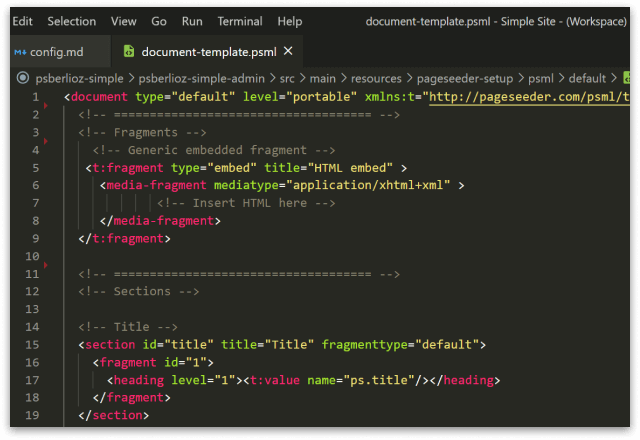This screenshot has height=440, width=640.
Task: Select the document-template.psml tab
Action: click(209, 51)
